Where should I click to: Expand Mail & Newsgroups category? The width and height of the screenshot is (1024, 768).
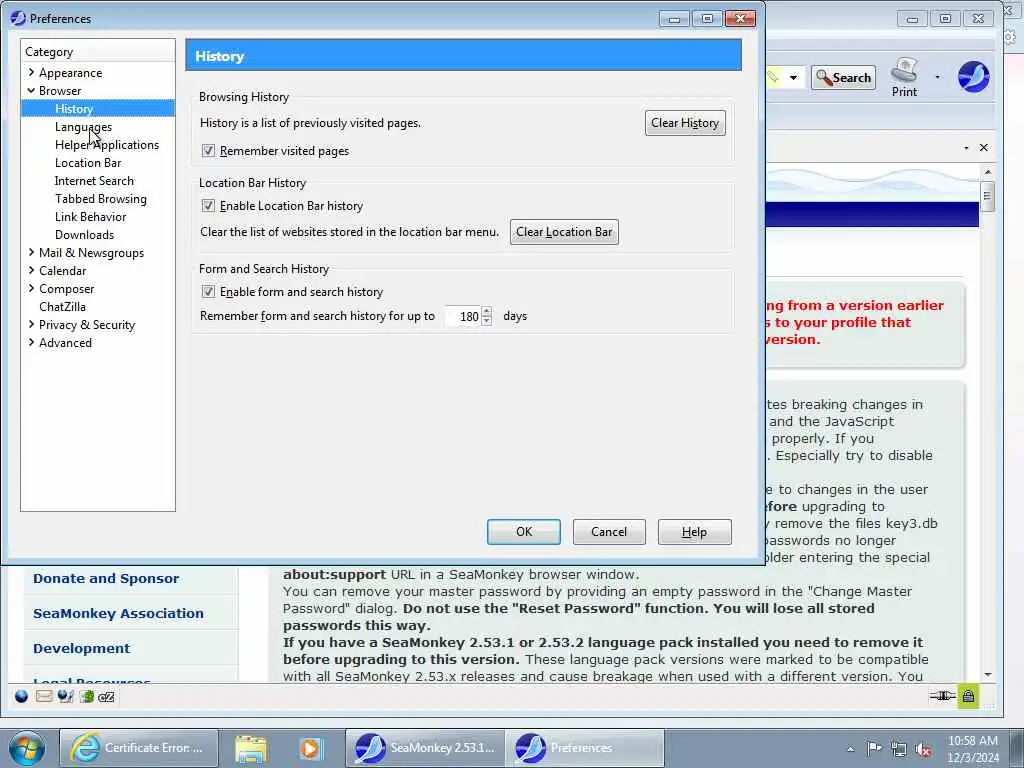pyautogui.click(x=31, y=252)
